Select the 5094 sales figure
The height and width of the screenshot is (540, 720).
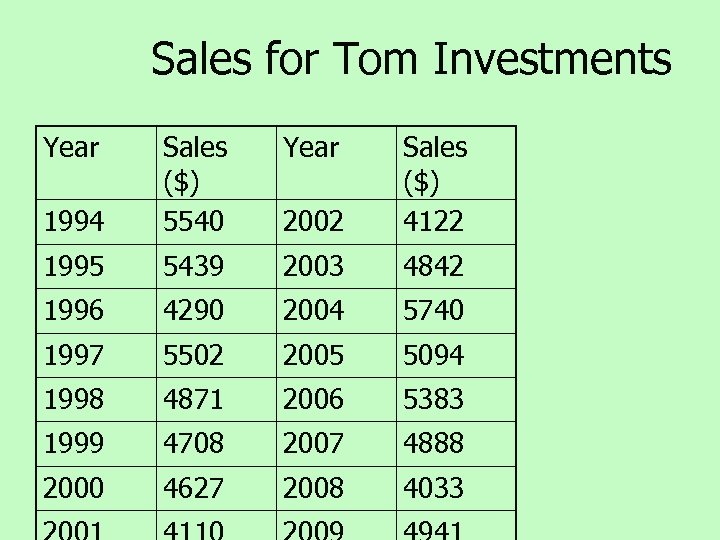tap(433, 355)
